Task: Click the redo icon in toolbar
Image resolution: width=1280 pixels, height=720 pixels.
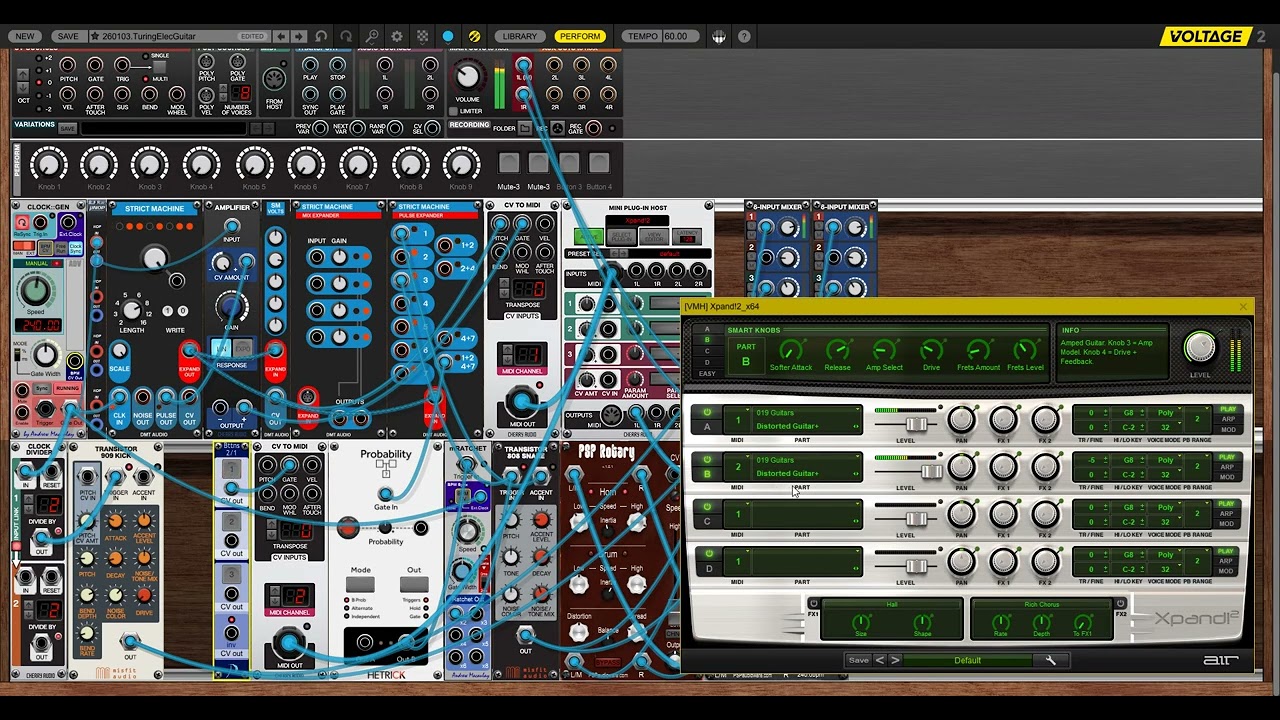Action: 346,36
